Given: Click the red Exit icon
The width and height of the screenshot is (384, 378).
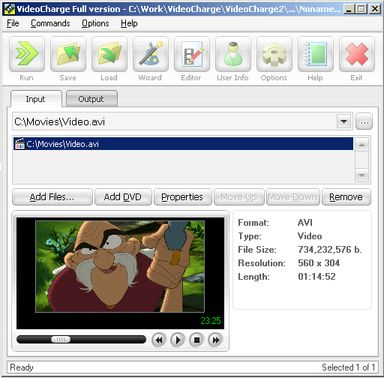Looking at the screenshot, I should [x=357, y=54].
